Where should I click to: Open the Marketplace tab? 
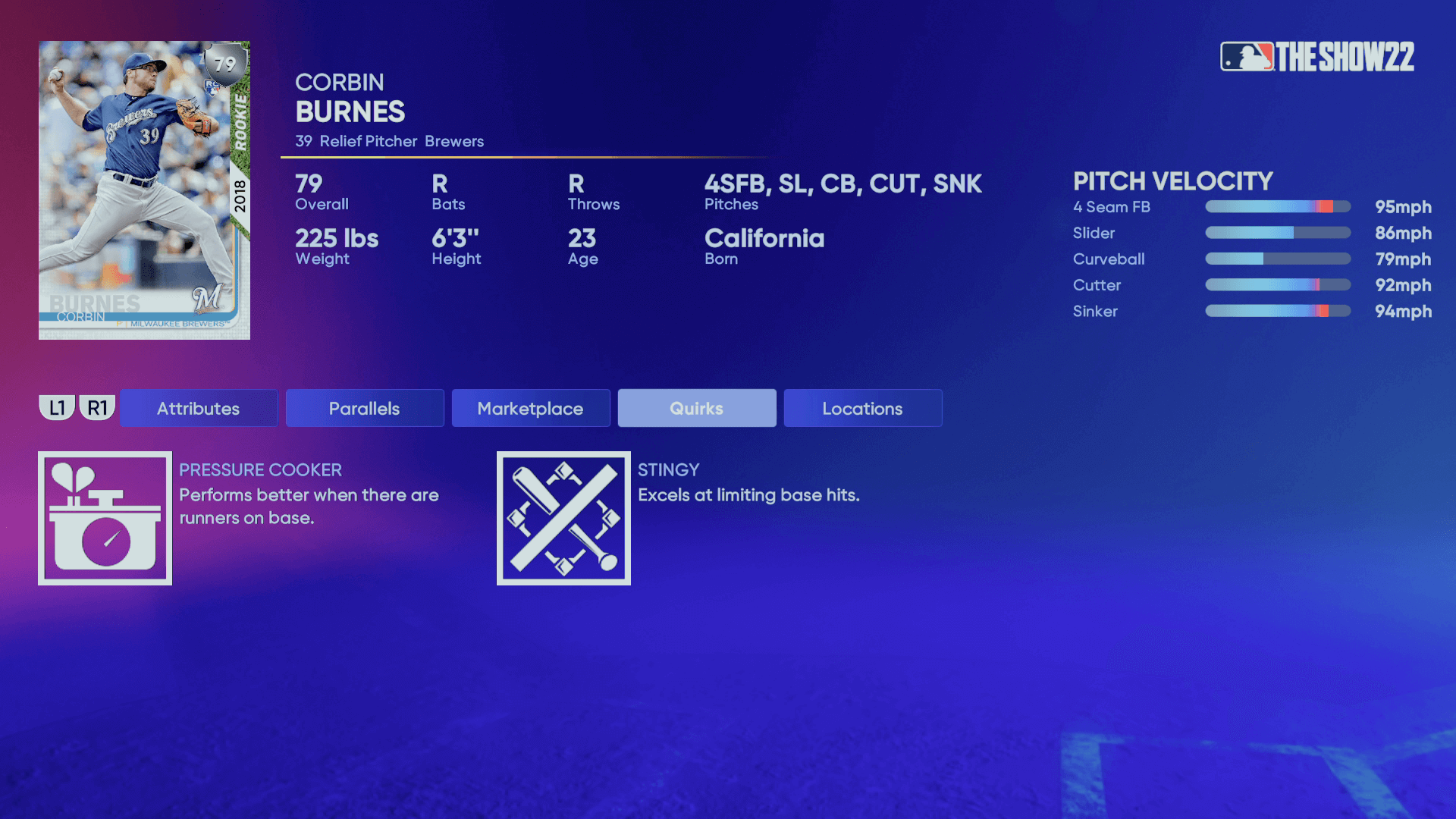530,408
